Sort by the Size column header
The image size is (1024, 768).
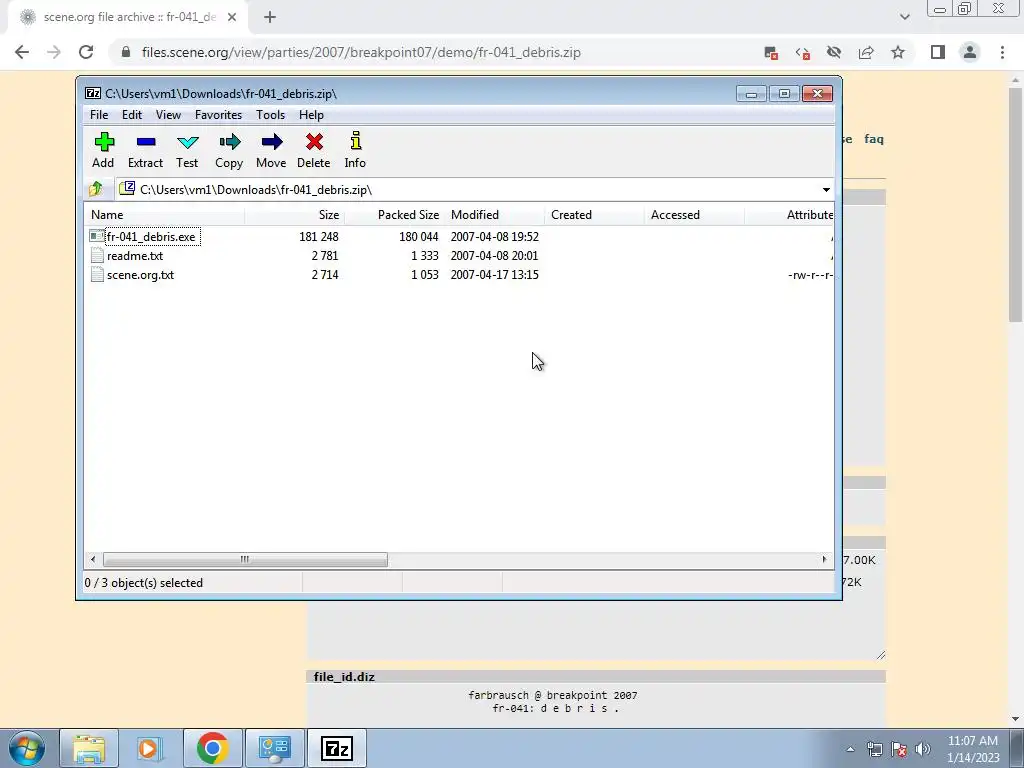point(295,215)
